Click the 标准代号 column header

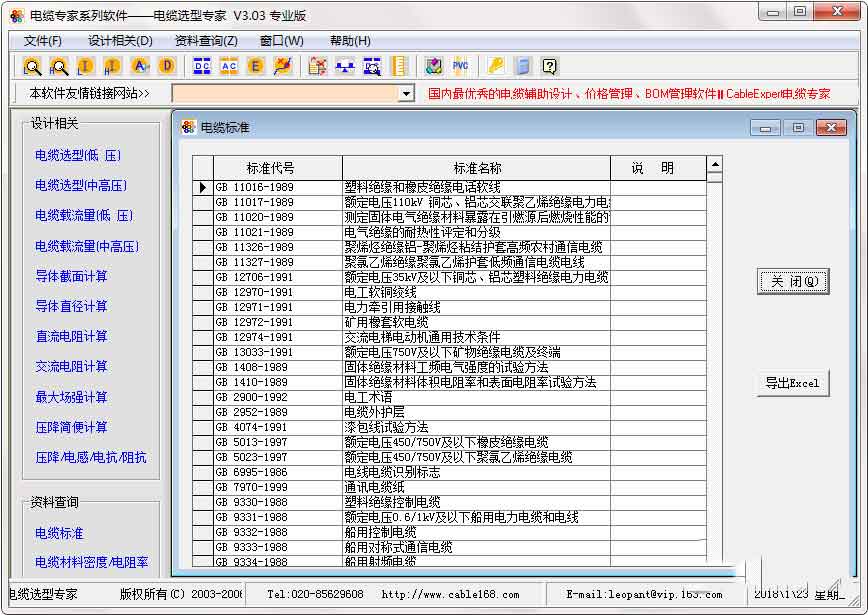(x=277, y=168)
